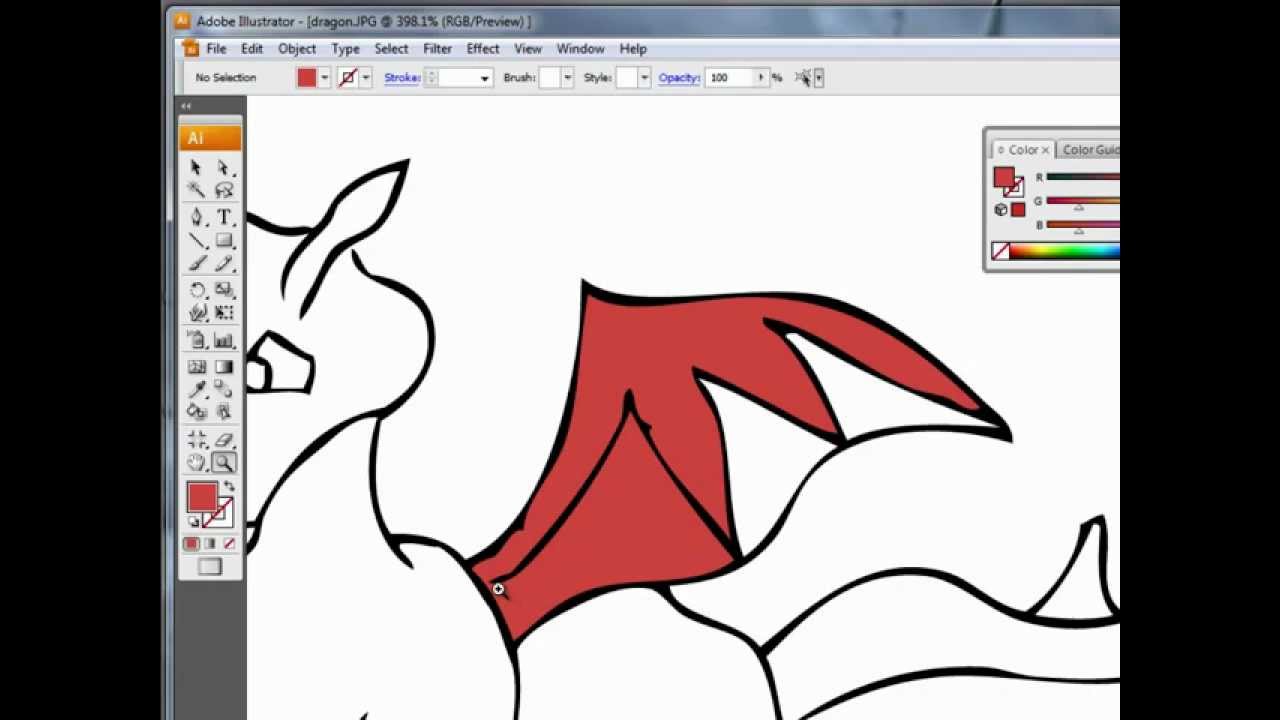Adjust the stroke weight stepper
The width and height of the screenshot is (1280, 720).
click(x=431, y=78)
